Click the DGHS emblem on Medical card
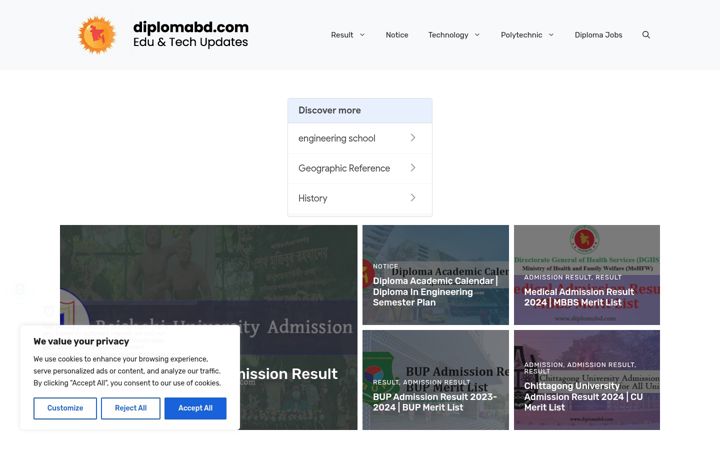 (x=584, y=239)
